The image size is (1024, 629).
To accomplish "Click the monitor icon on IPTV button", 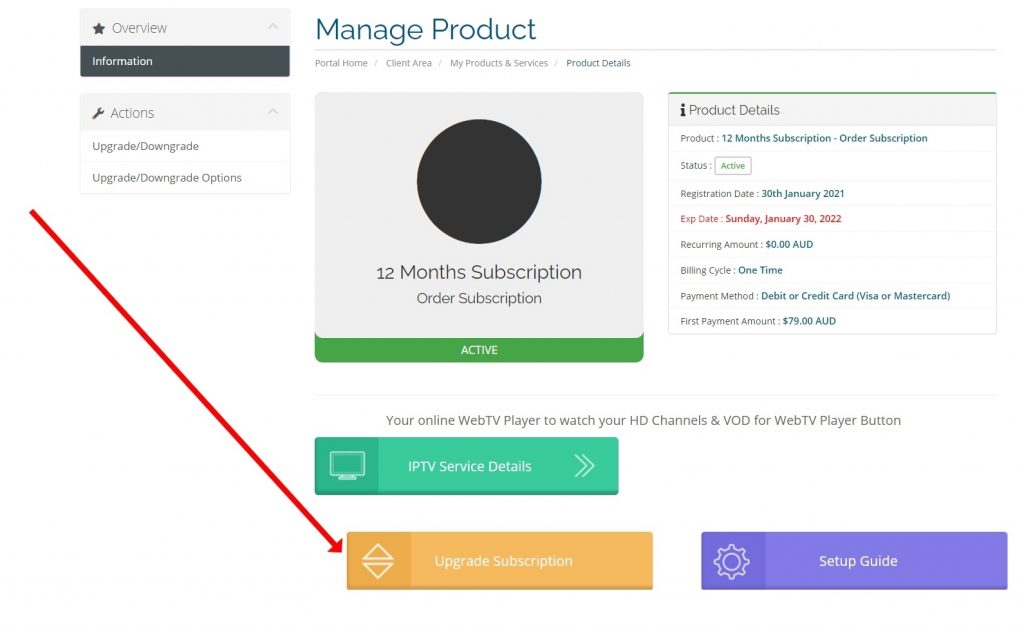I will coord(347,465).
